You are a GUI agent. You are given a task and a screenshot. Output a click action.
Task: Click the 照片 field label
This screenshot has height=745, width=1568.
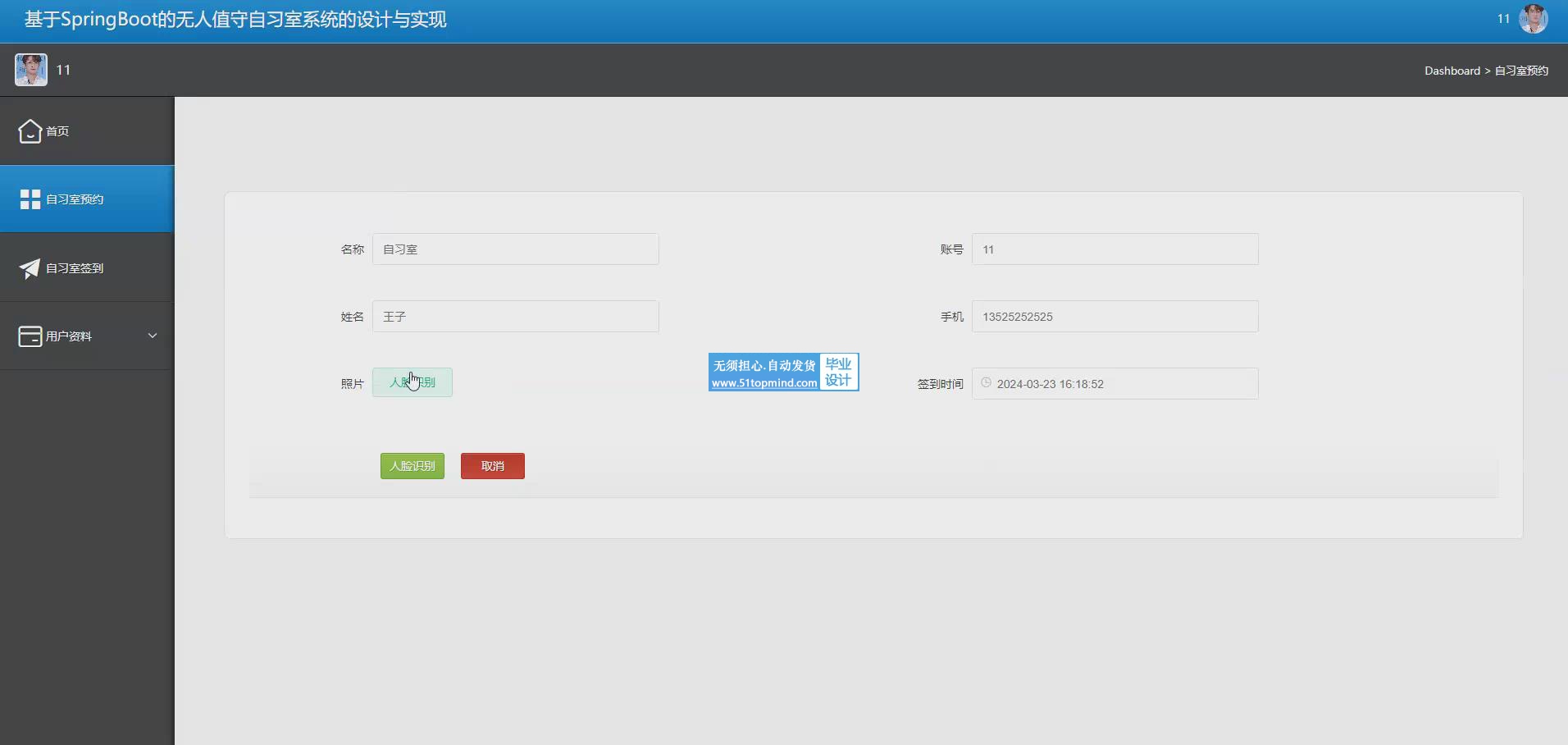pos(353,384)
